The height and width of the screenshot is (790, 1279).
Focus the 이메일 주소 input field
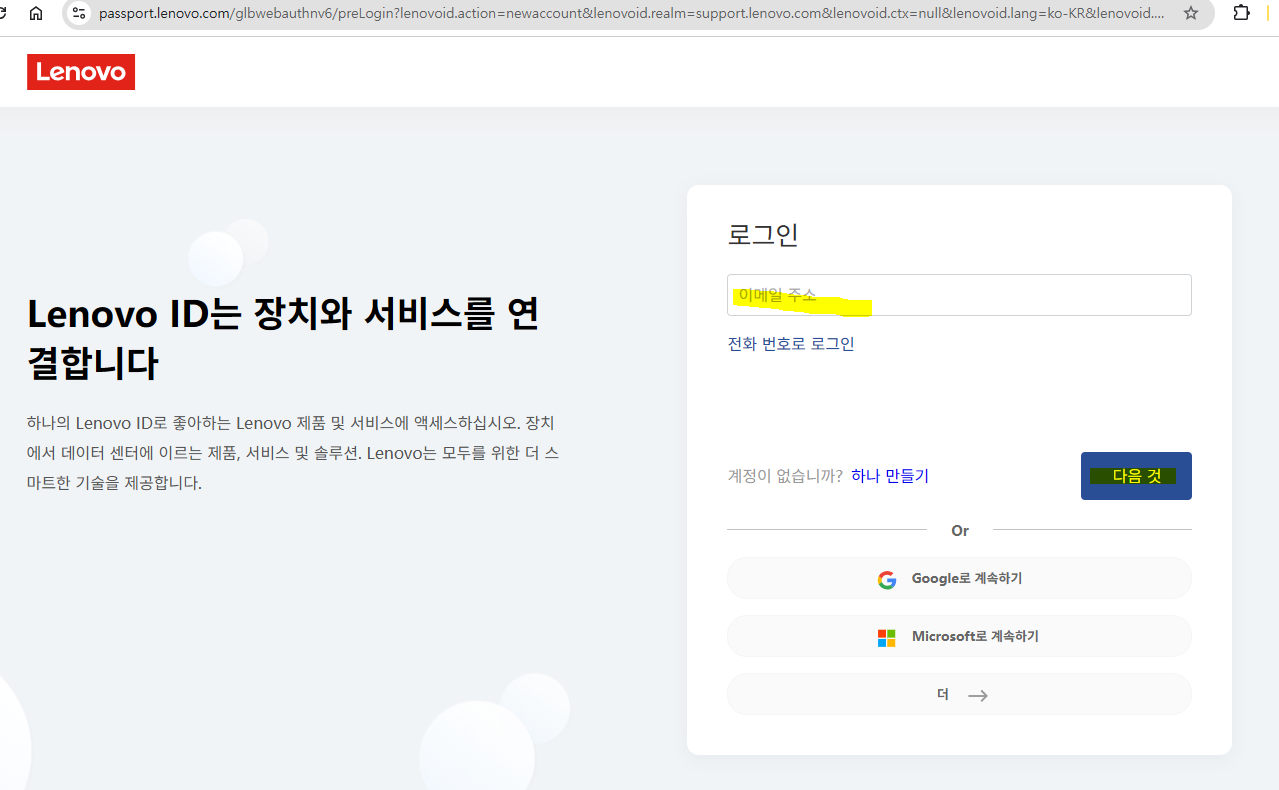click(959, 295)
